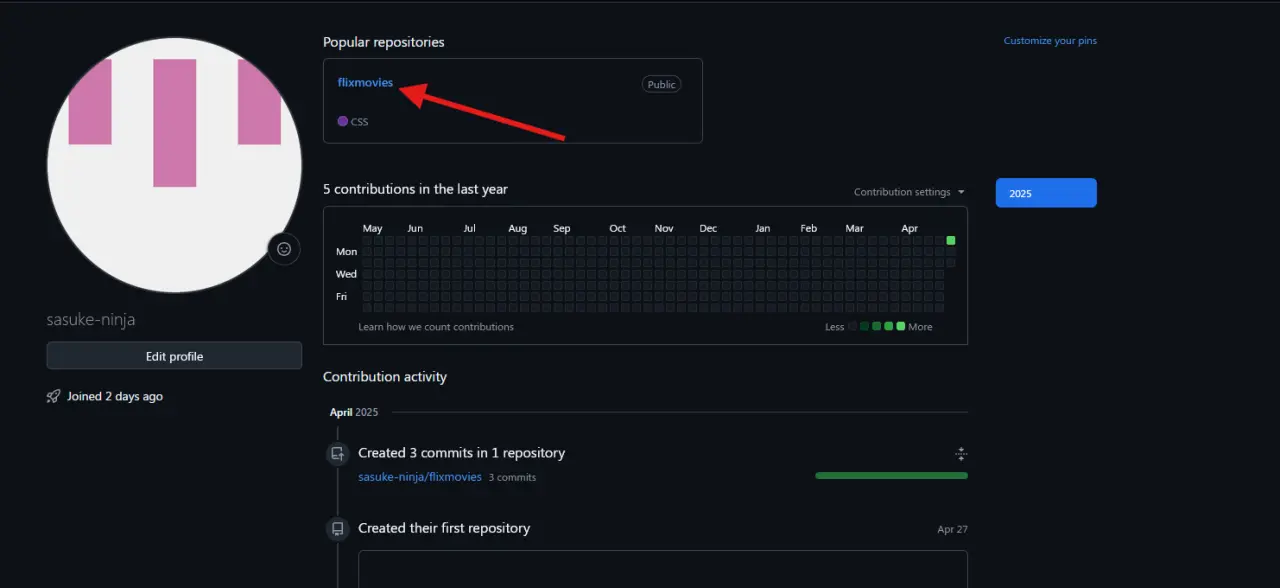Click the sasuke-ninja username text
This screenshot has width=1280, height=588.
click(x=91, y=320)
